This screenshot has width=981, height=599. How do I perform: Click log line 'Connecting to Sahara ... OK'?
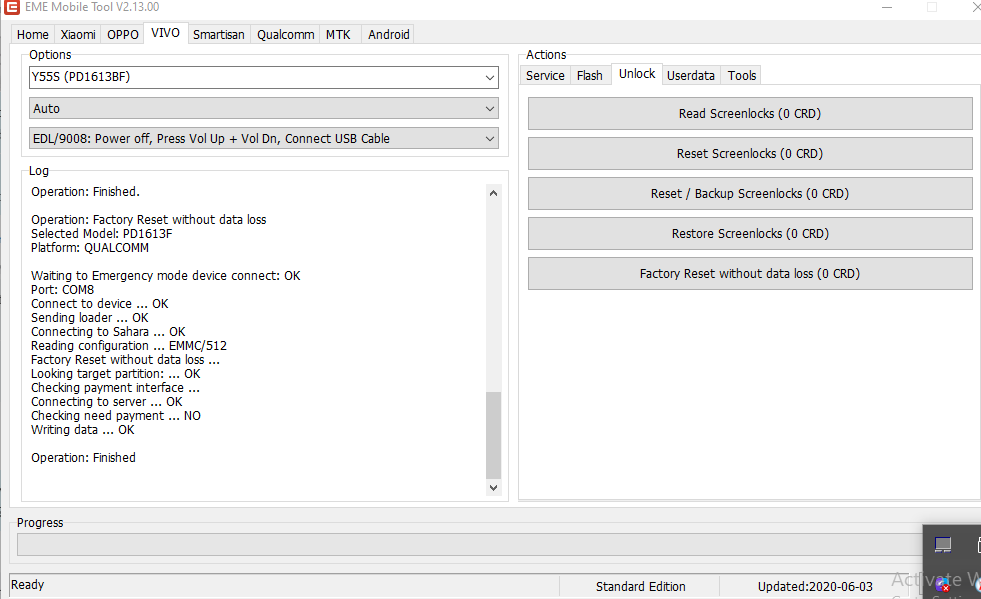point(108,332)
